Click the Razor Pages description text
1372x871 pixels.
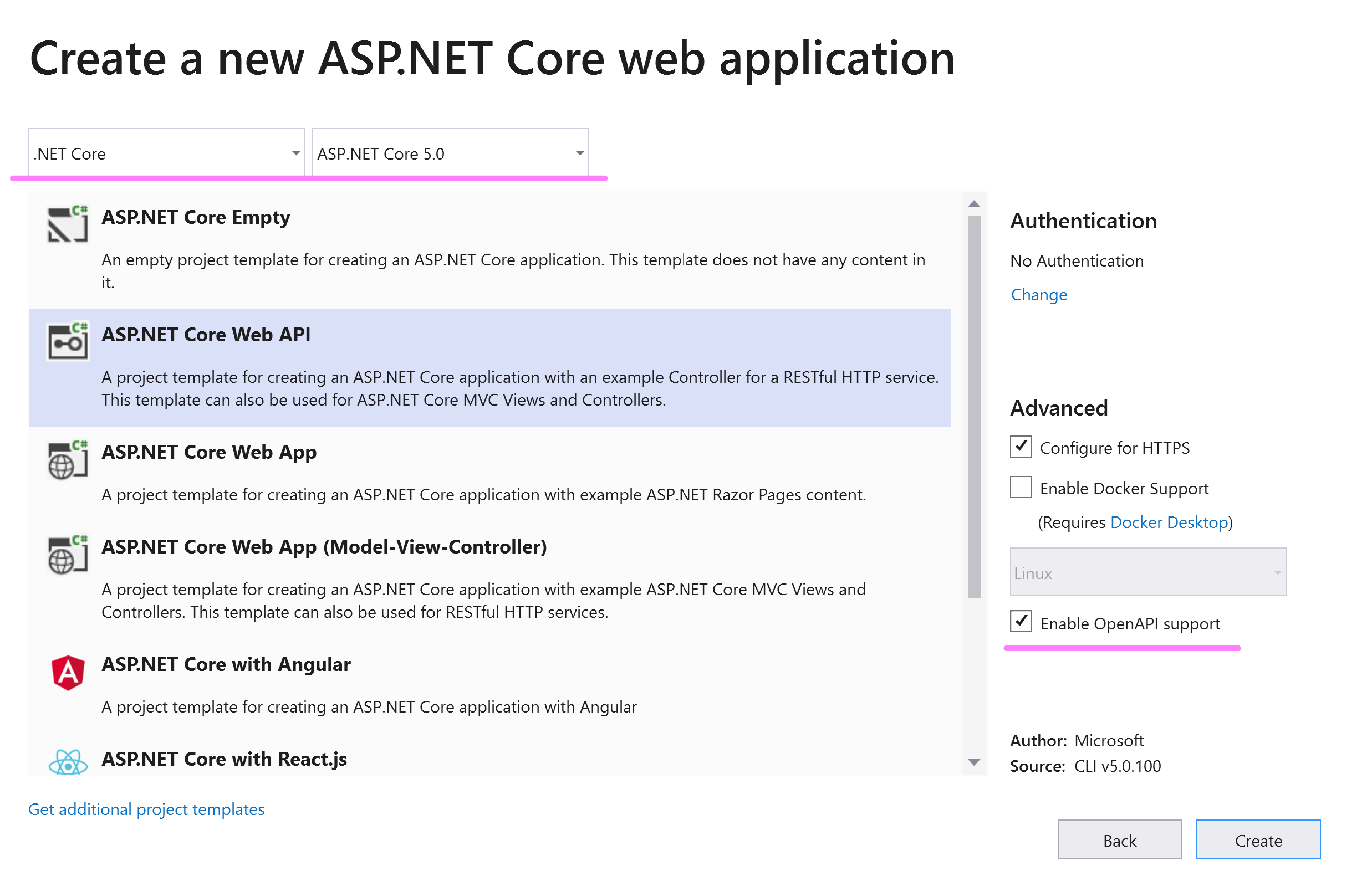pos(484,494)
